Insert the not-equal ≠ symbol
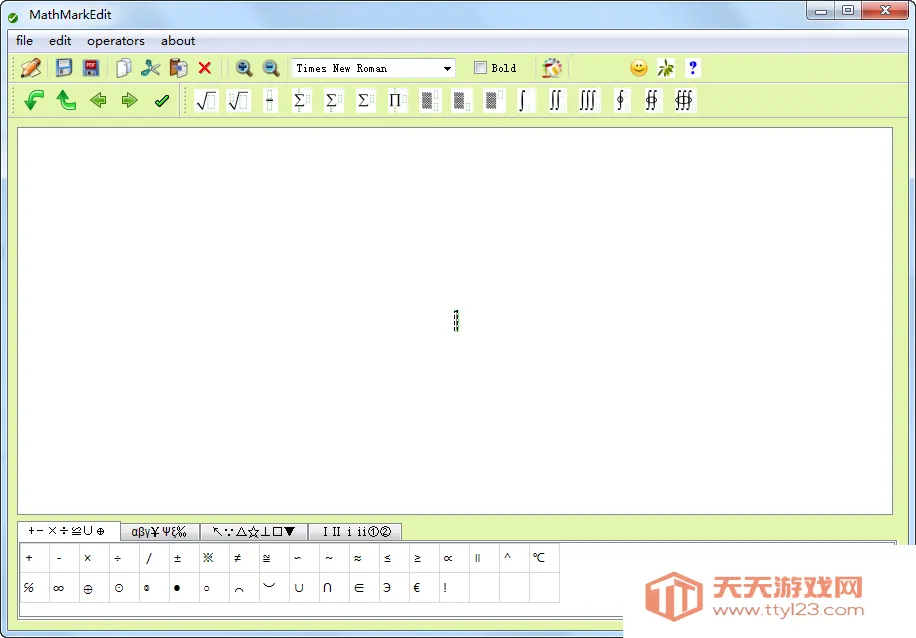The image size is (916, 638). tap(237, 558)
